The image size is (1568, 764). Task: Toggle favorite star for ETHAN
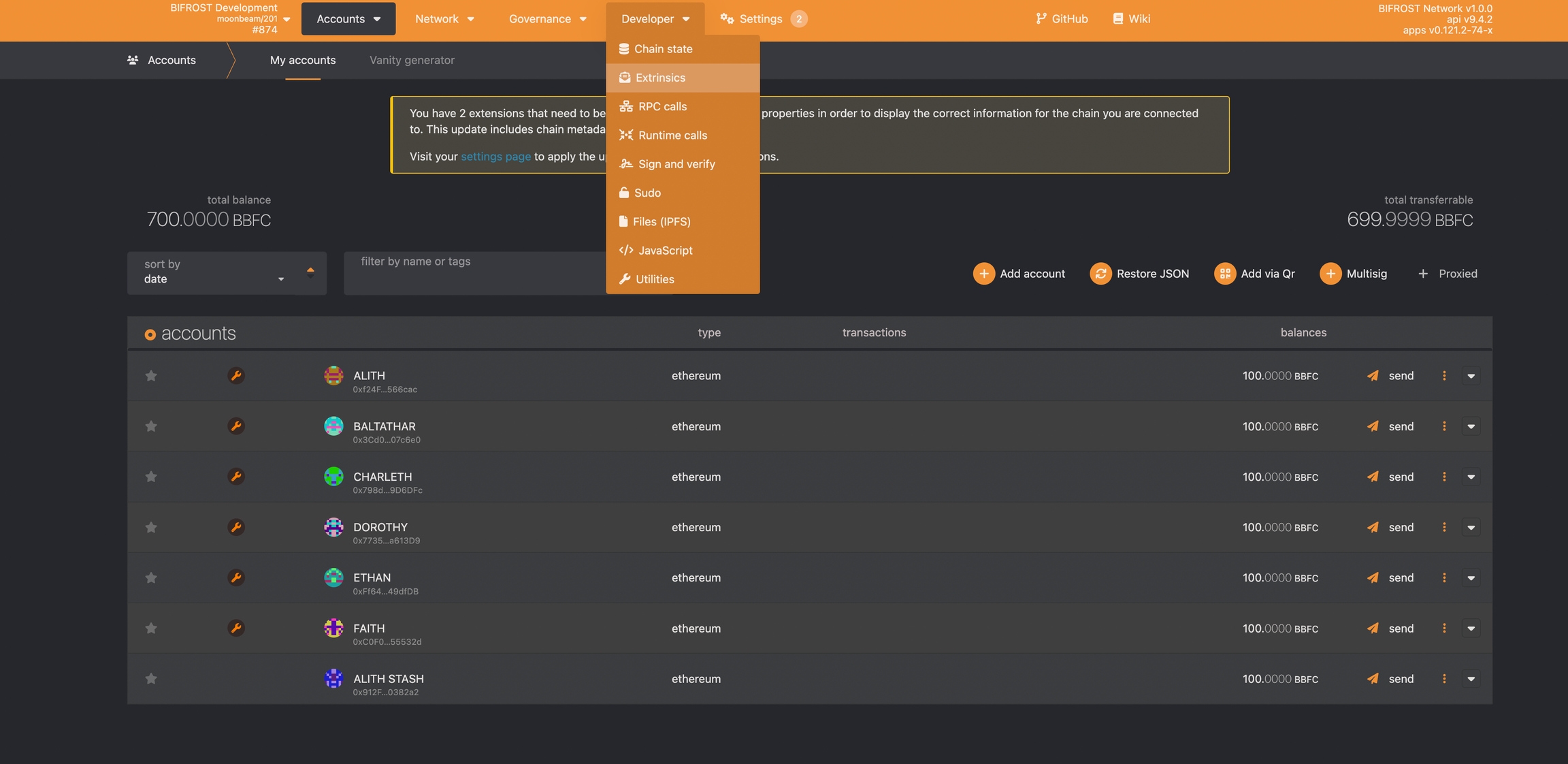tap(151, 577)
